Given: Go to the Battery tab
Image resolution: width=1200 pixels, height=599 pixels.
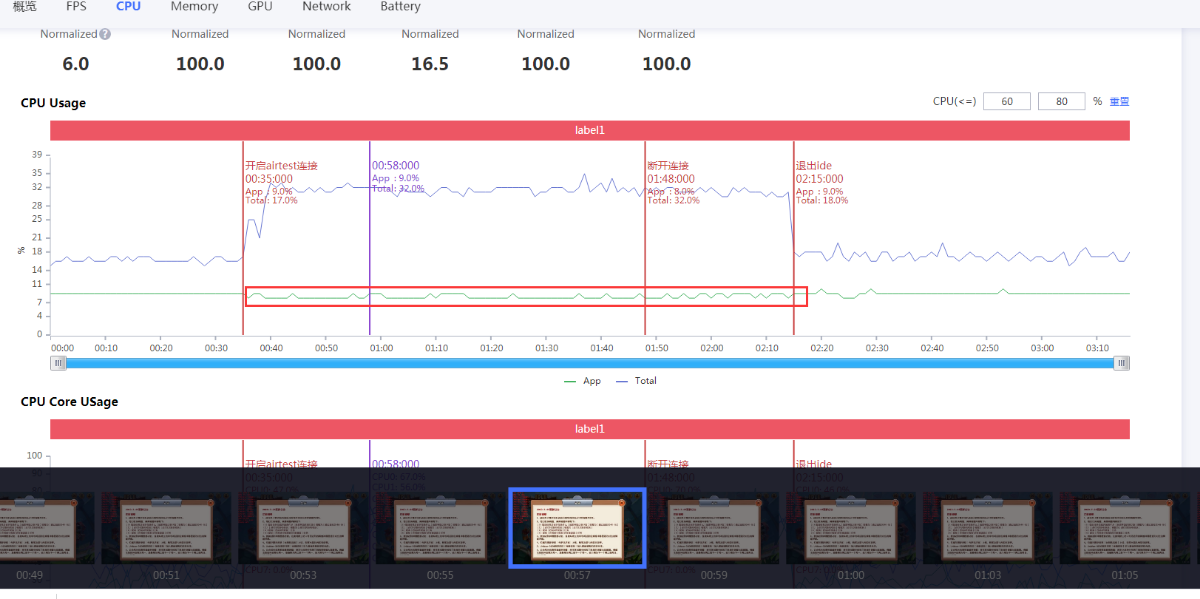Looking at the screenshot, I should [x=400, y=6].
